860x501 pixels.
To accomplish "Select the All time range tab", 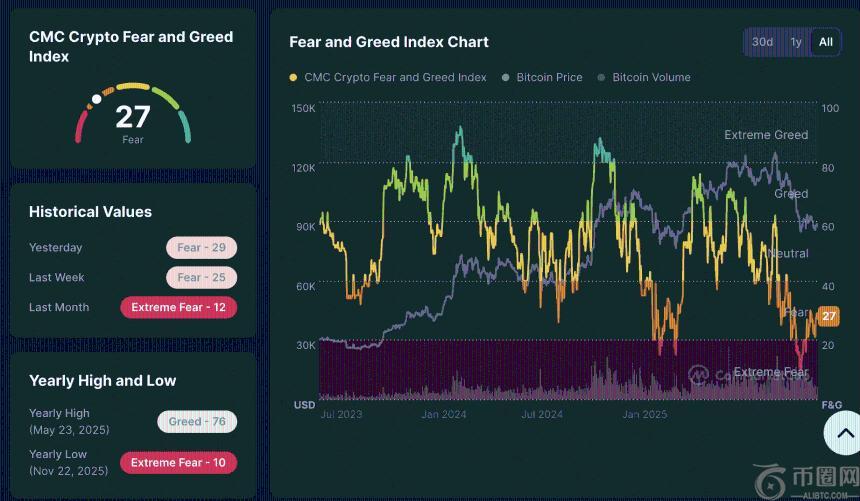I will [x=826, y=42].
